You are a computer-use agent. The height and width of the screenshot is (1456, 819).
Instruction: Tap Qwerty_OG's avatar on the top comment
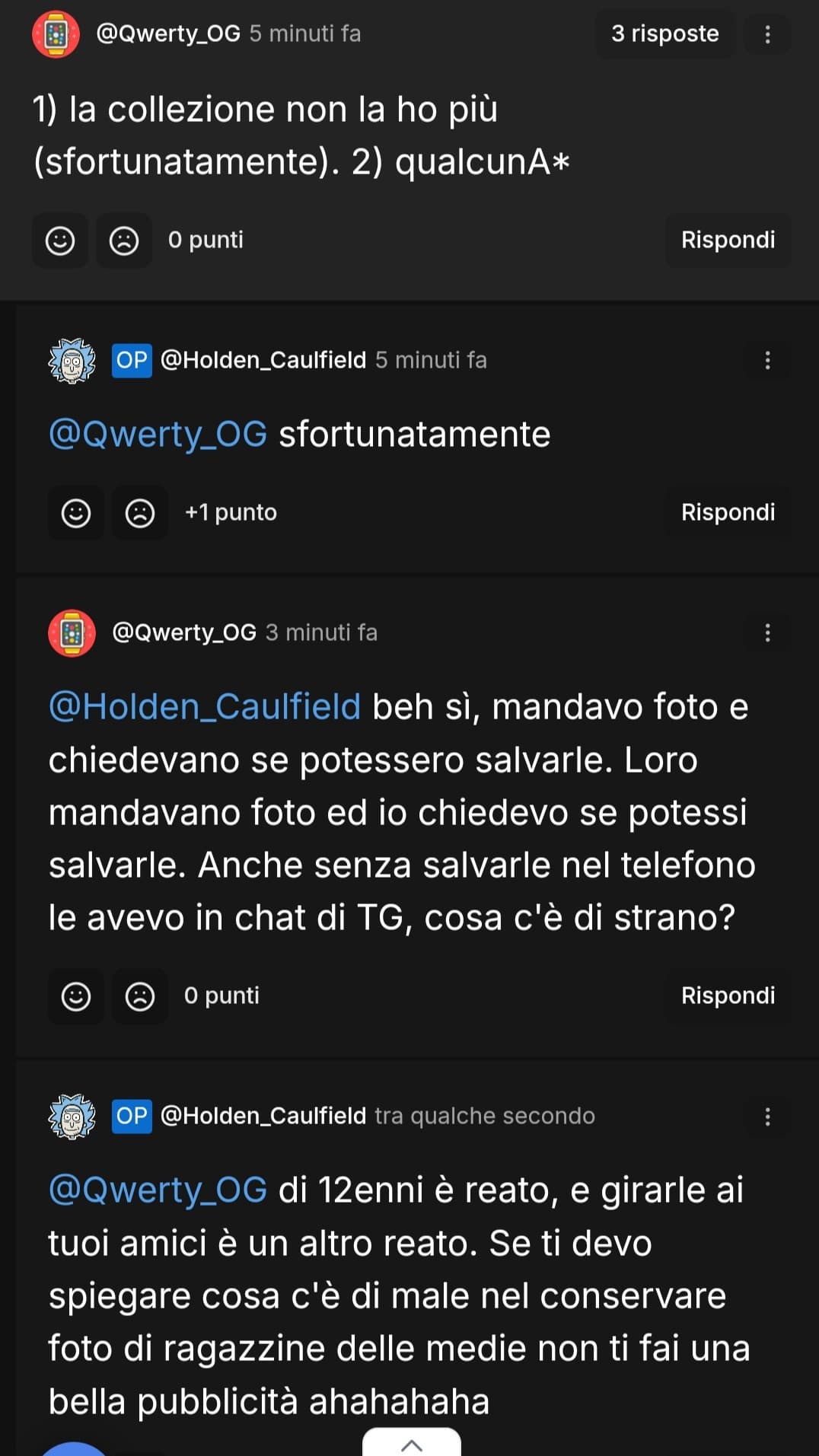tap(56, 34)
